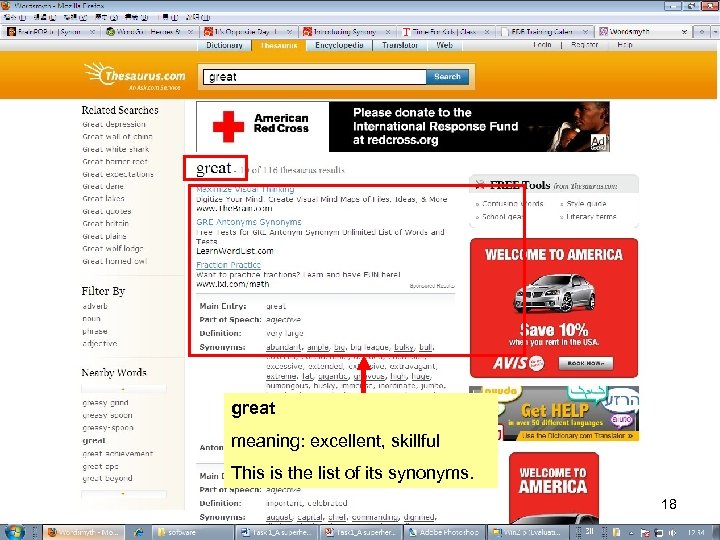Image resolution: width=720 pixels, height=540 pixels.
Task: Close the Time For Kids browser tab
Action: tap(486, 32)
